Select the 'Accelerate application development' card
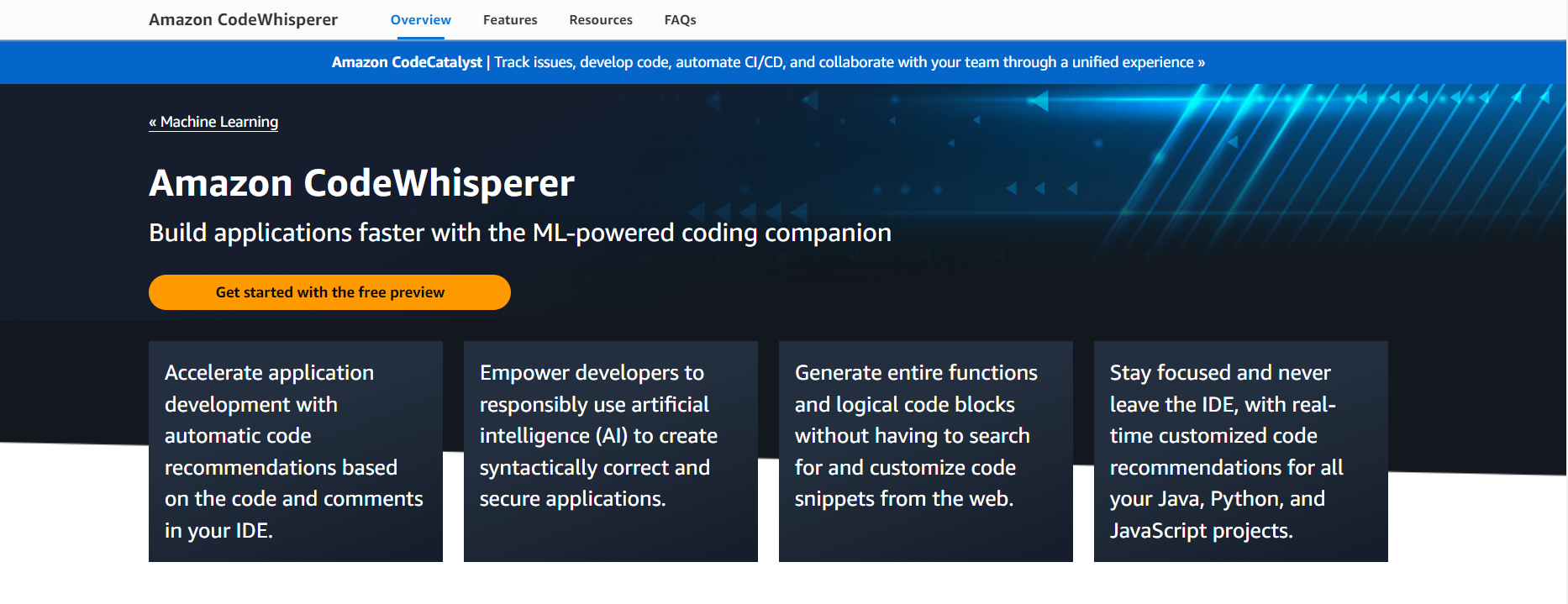 [x=295, y=451]
